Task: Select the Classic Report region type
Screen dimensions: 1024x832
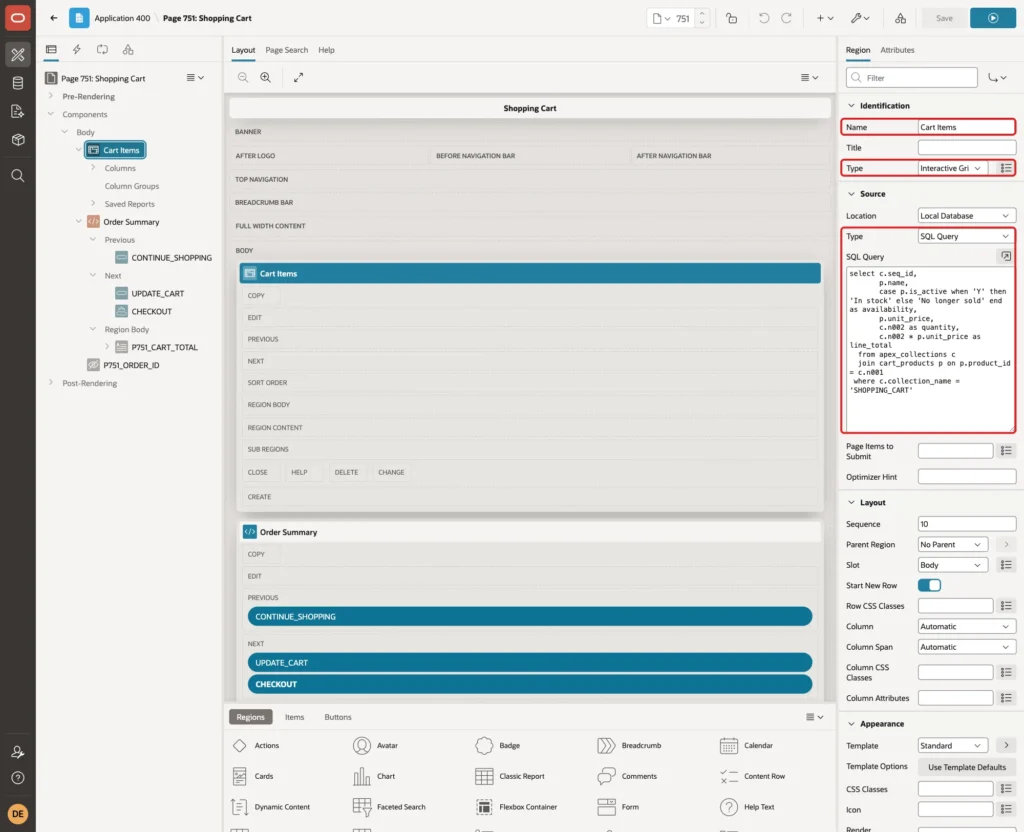Action: 511,776
